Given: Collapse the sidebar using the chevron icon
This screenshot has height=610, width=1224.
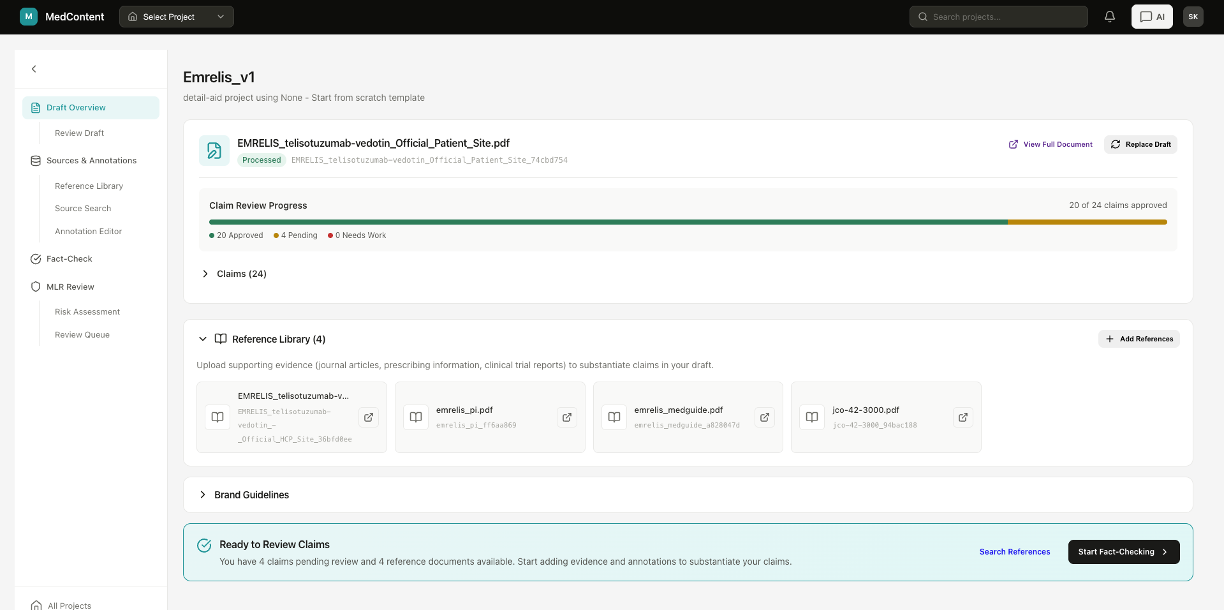Looking at the screenshot, I should 33,69.
